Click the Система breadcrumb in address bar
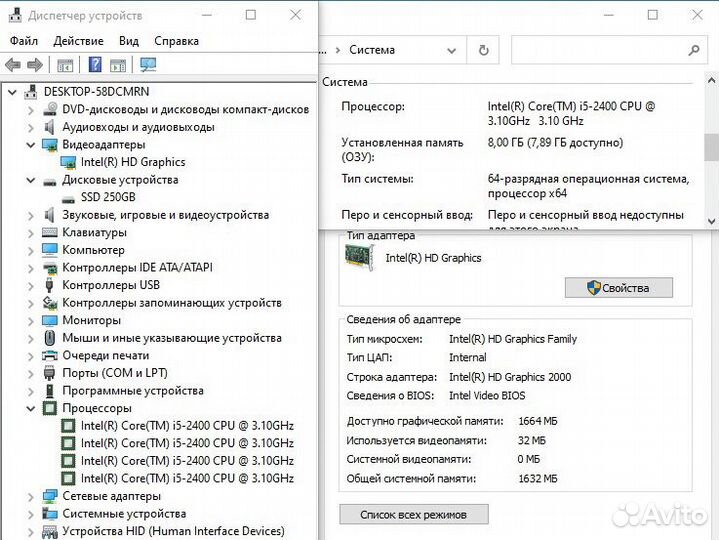This screenshot has height=540, width=719. pyautogui.click(x=372, y=50)
